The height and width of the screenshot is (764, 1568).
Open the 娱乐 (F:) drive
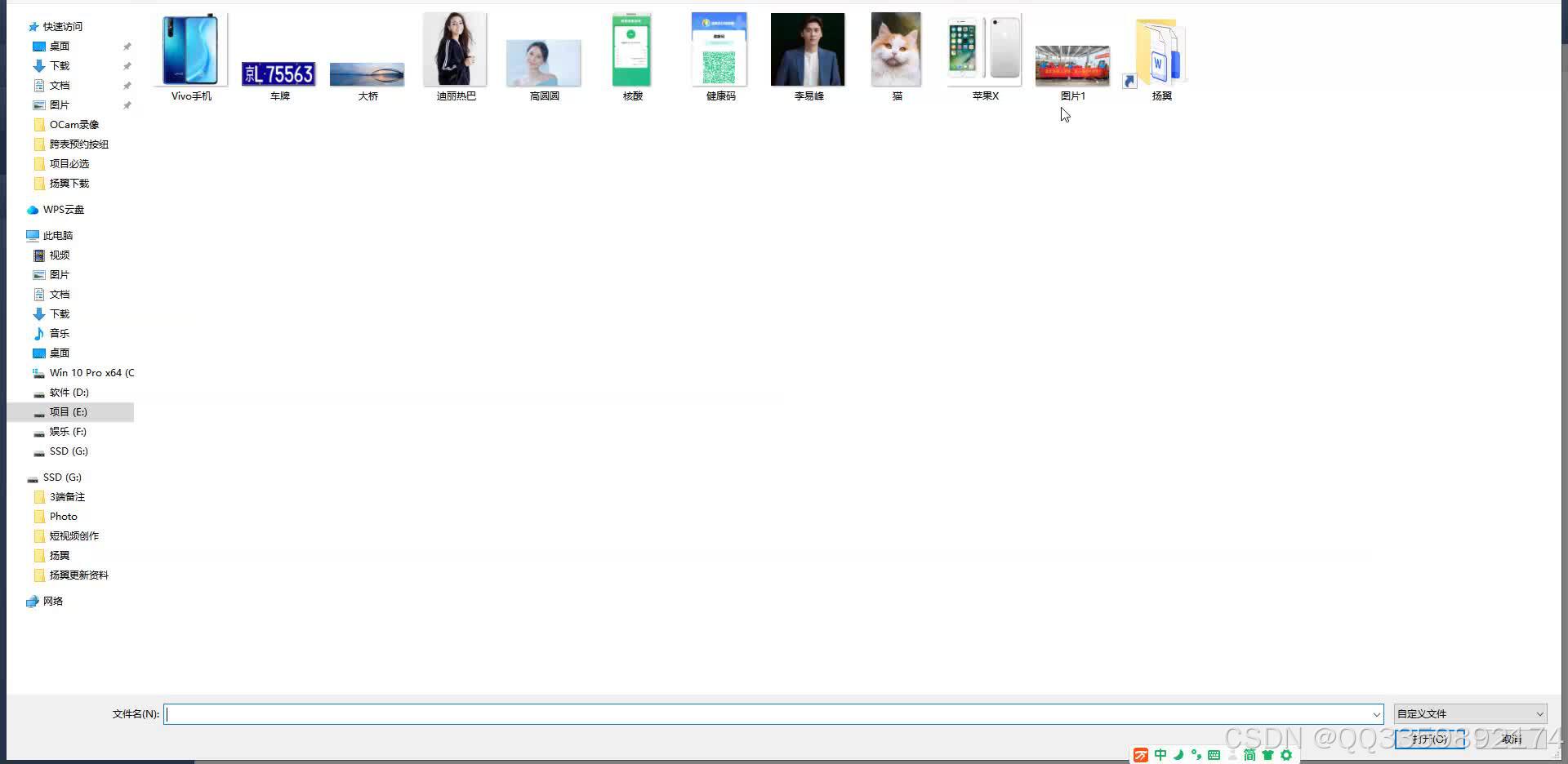pos(67,431)
